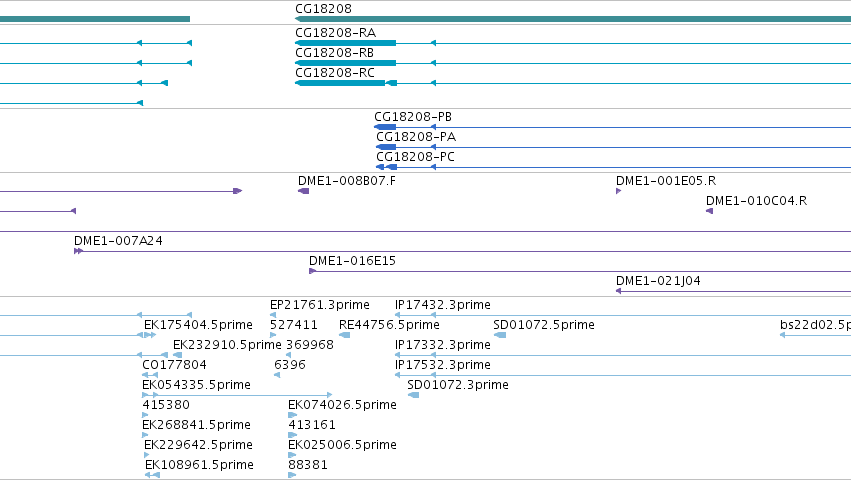The width and height of the screenshot is (851, 480).
Task: Select the IP17532.3prime EST label
Action: click(x=443, y=365)
